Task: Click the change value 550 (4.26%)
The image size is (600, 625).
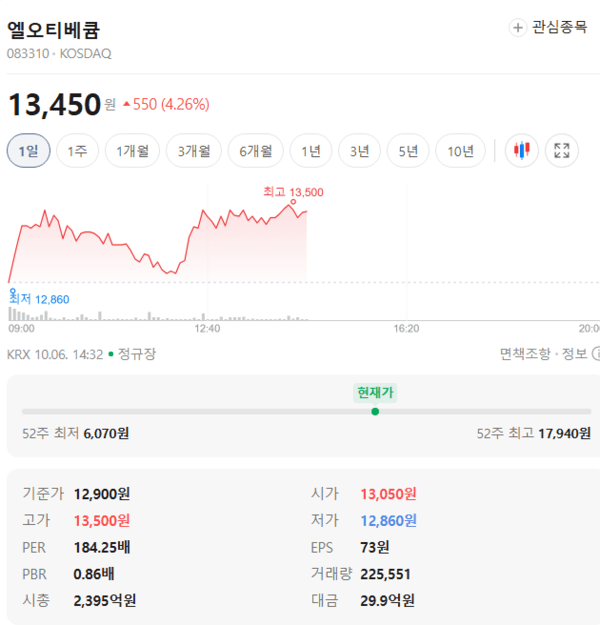Action: 167,104
